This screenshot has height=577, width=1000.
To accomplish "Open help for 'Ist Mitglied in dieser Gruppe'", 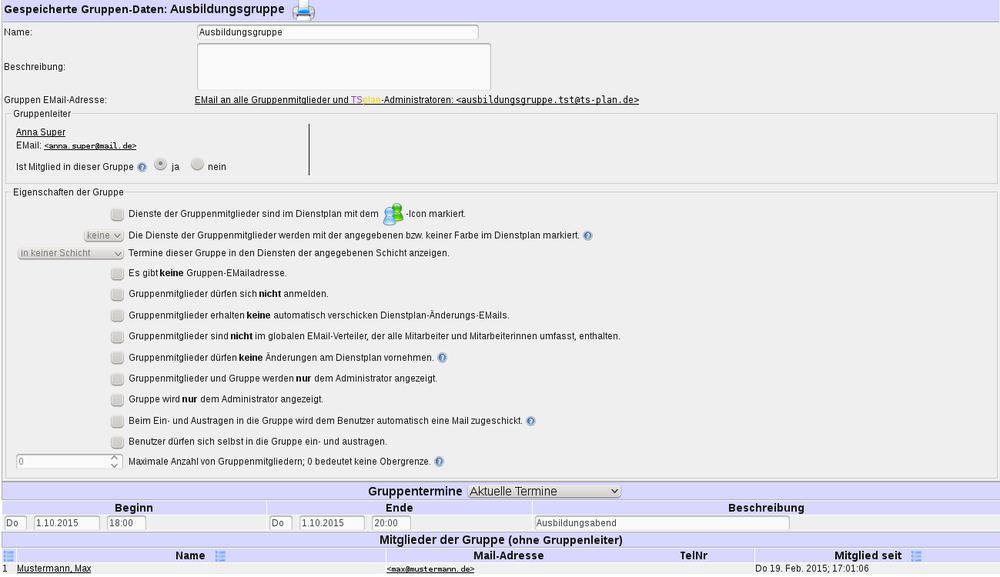I will coord(142,167).
